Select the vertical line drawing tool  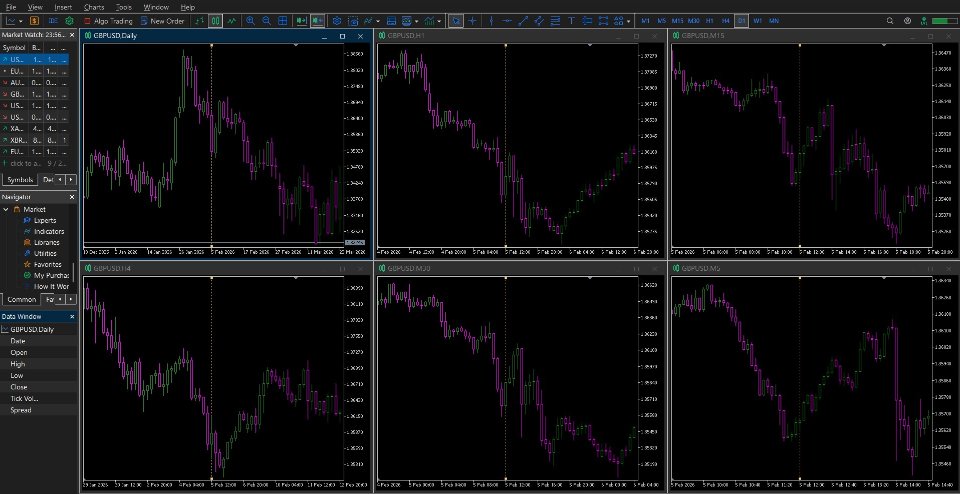(x=491, y=21)
